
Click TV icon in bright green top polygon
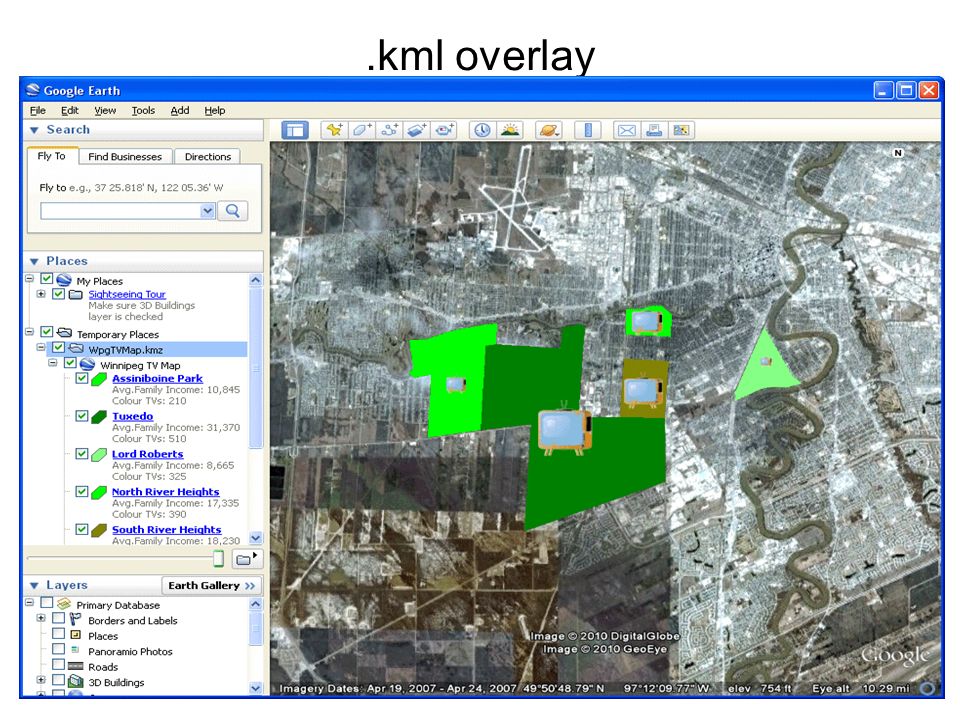[647, 322]
